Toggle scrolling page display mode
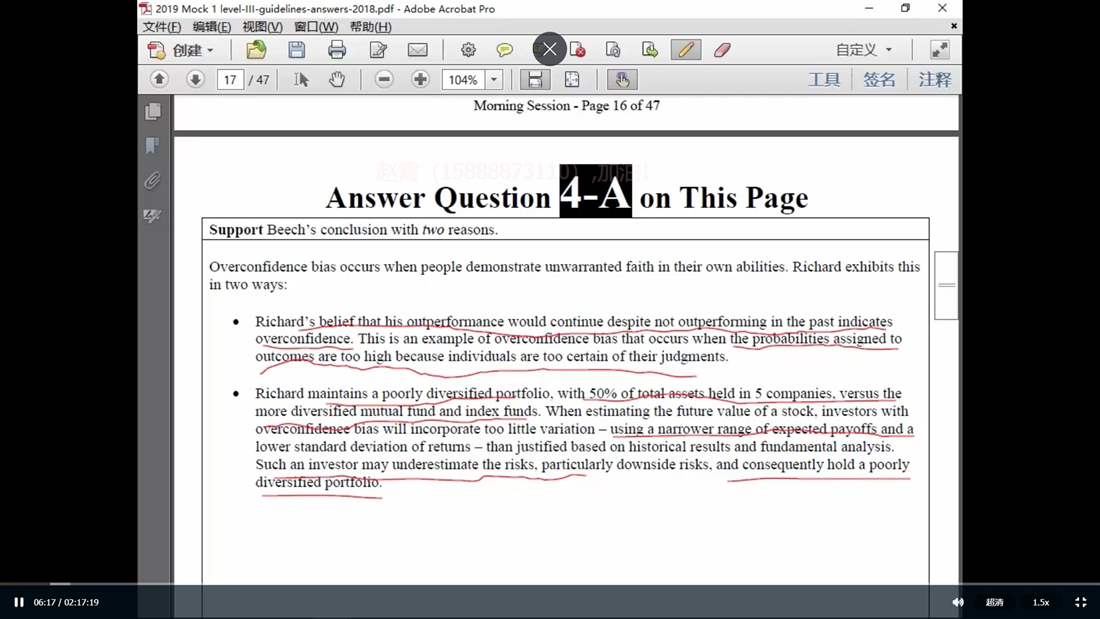 tap(535, 79)
